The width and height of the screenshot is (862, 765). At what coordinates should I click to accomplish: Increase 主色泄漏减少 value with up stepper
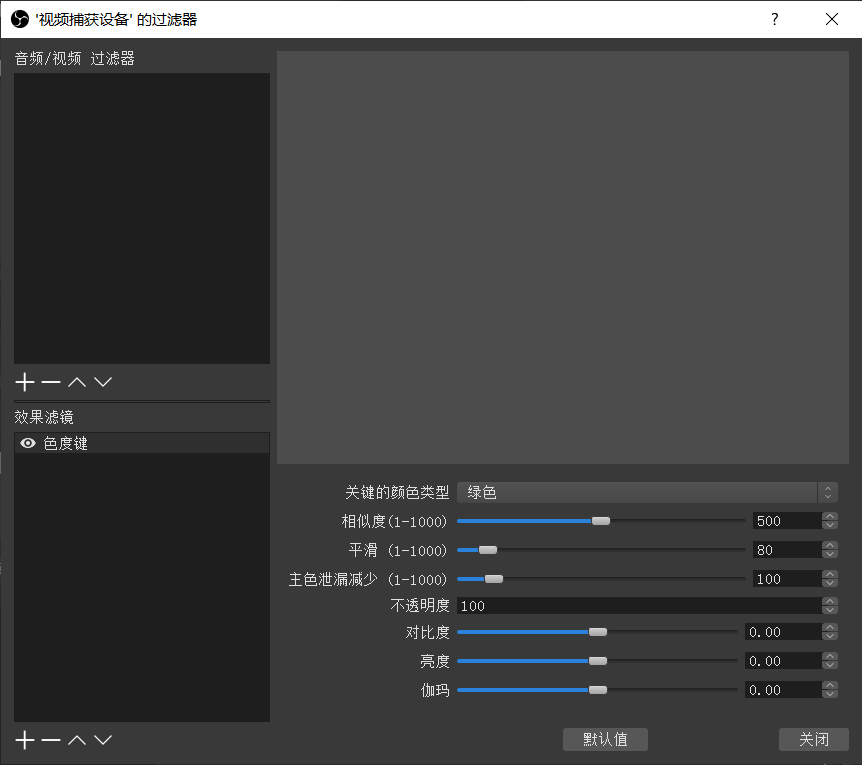coord(830,575)
